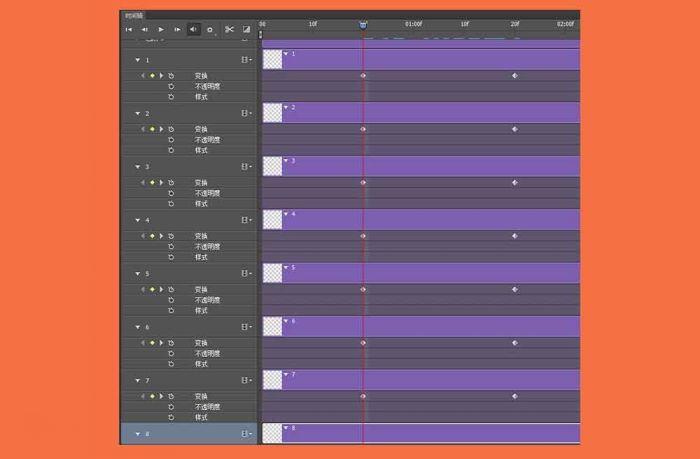Jump to the first frame
700x459 pixels.
coord(128,30)
